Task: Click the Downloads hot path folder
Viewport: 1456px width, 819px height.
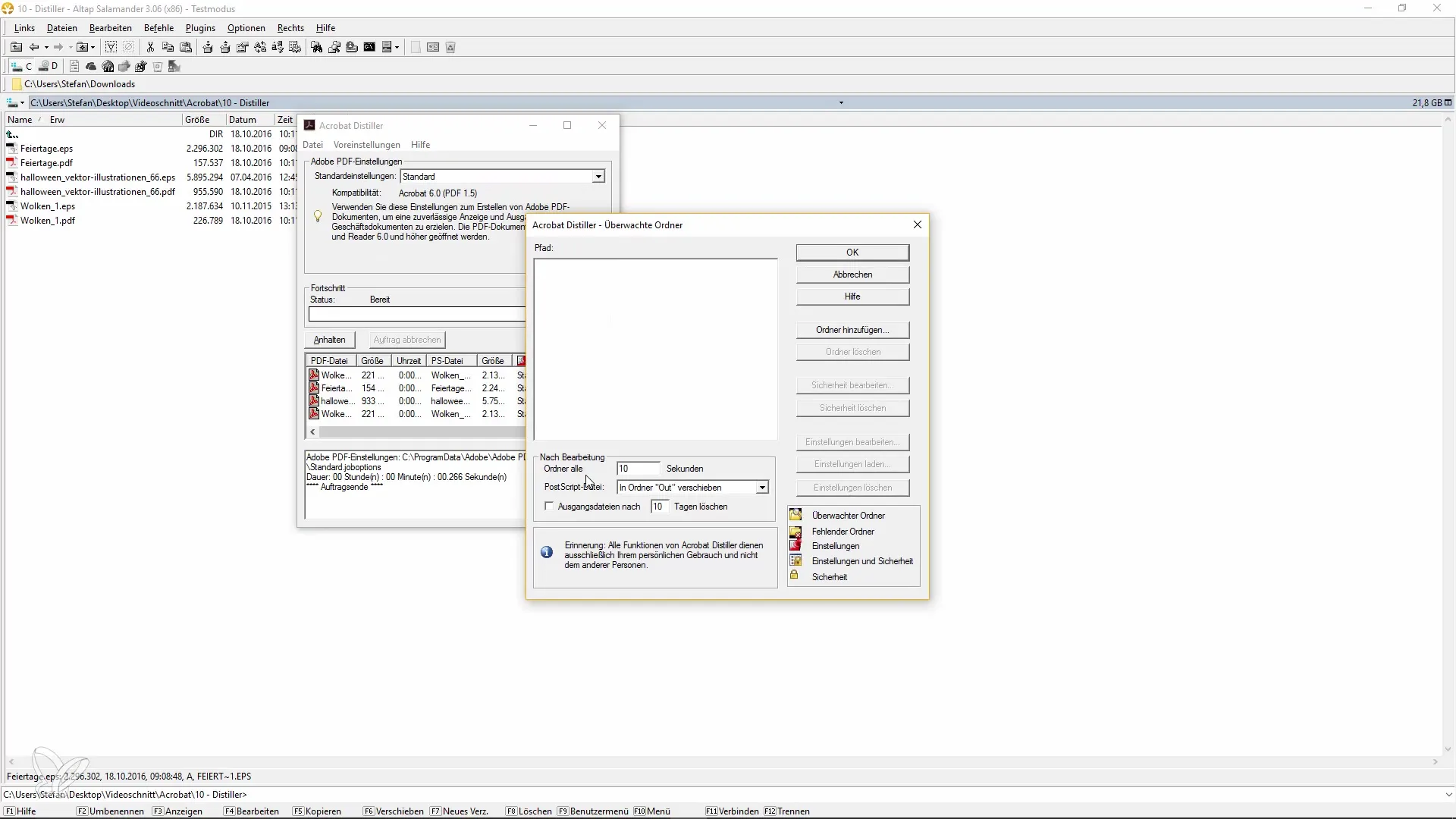Action: point(74,84)
